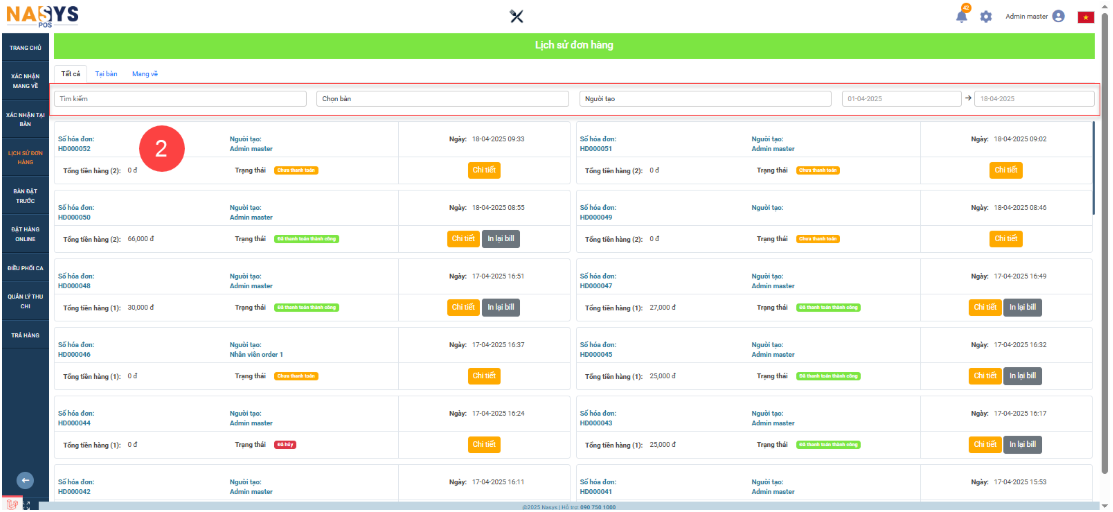
Task: Click the Vietnam flag language icon
Action: click(x=1085, y=17)
